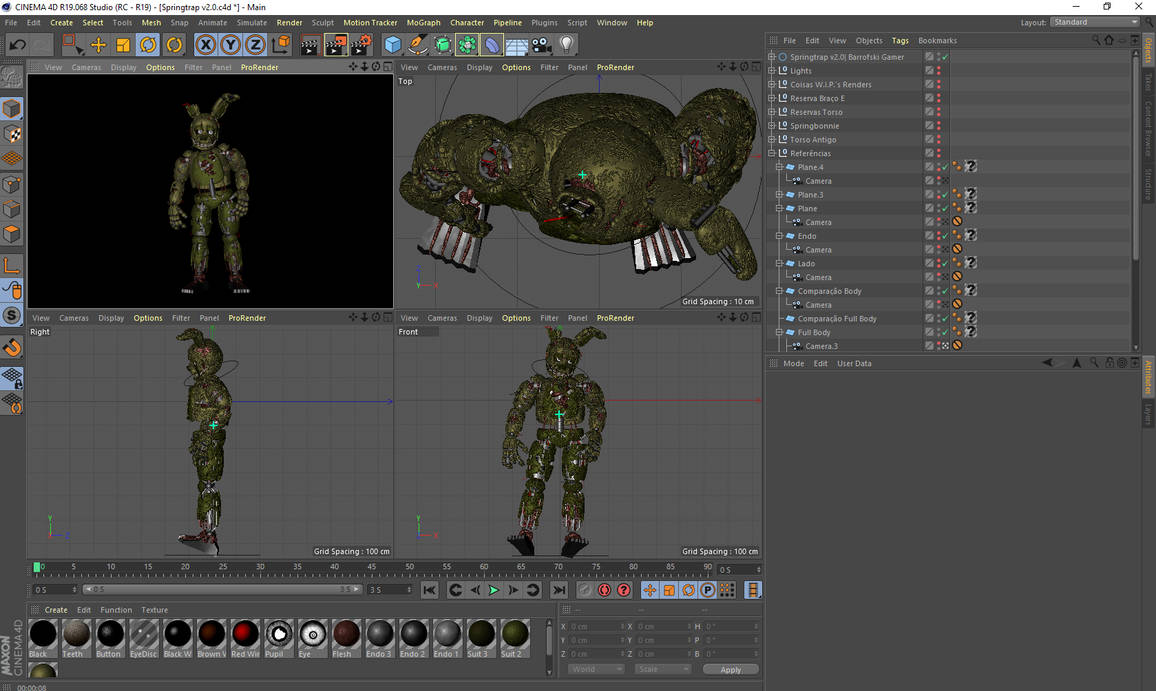
Task: Collapse the Lado object
Action: pyautogui.click(x=779, y=263)
